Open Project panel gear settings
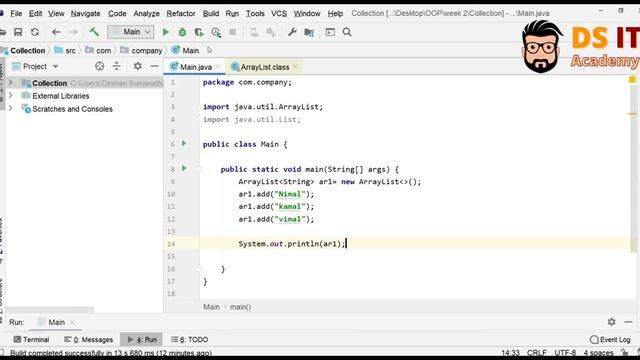640x360 pixels. coord(138,66)
